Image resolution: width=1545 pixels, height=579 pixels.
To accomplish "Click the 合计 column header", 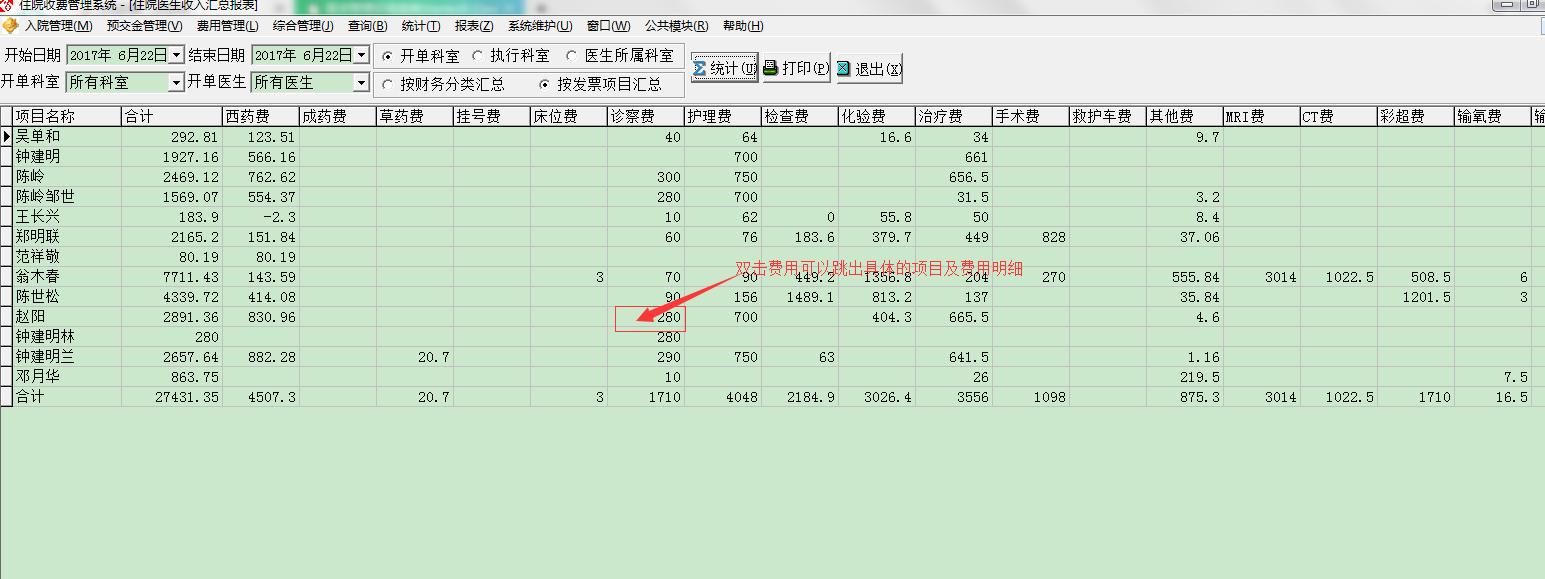I will [x=171, y=117].
